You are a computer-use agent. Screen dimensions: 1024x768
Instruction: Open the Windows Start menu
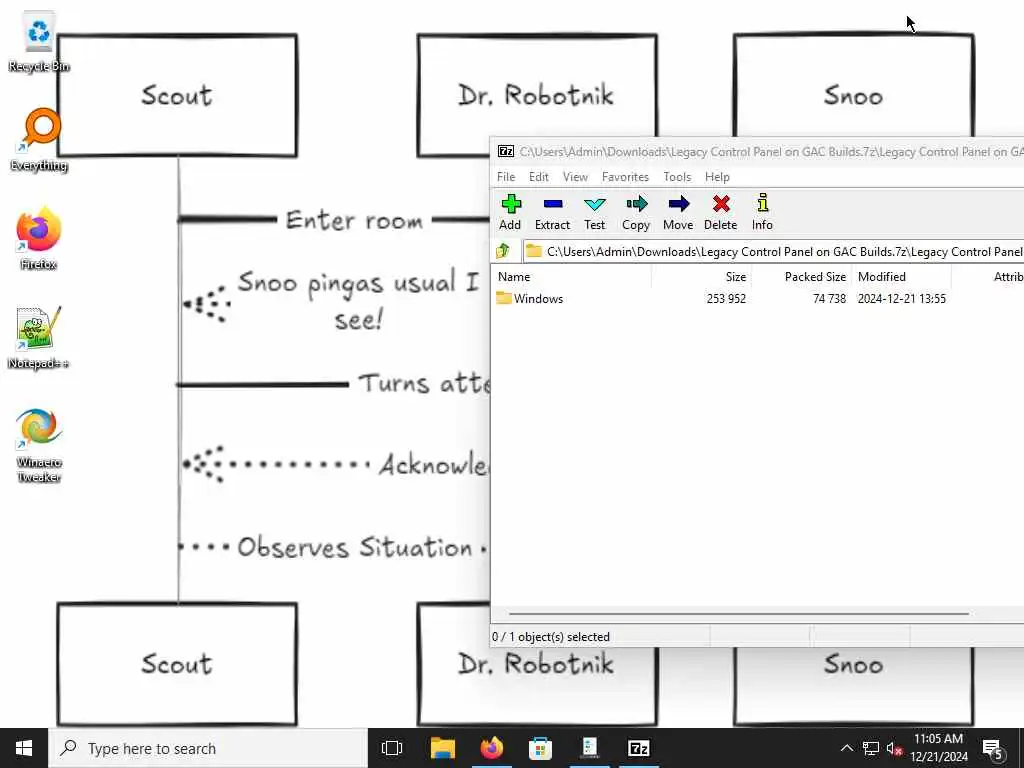click(24, 748)
